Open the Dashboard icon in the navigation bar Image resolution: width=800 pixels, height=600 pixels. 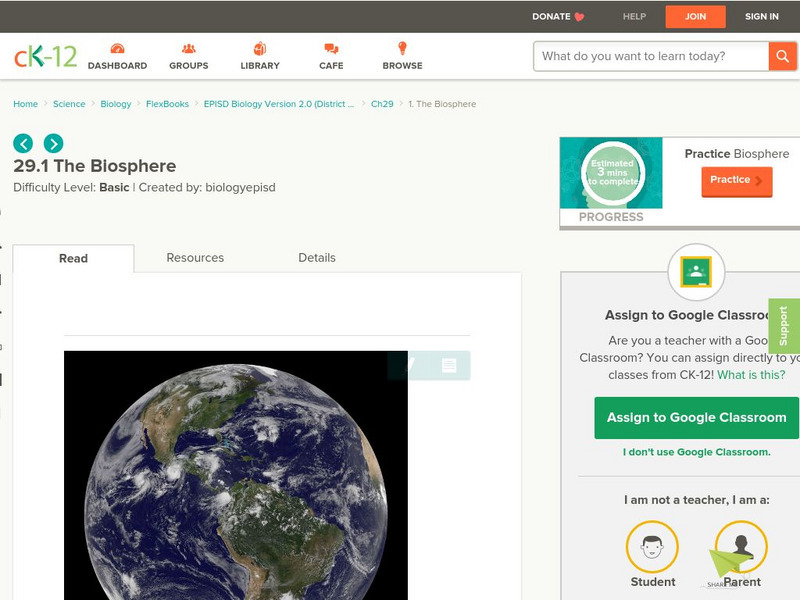click(117, 47)
